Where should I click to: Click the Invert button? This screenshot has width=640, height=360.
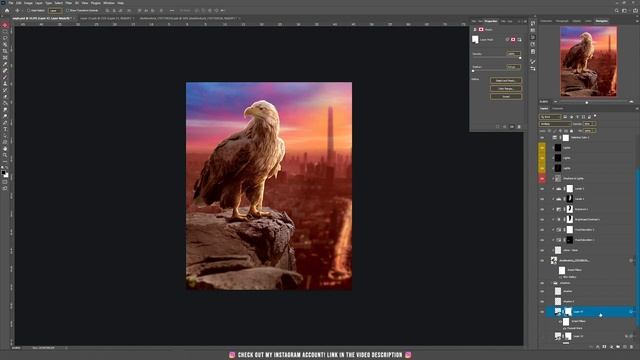pyautogui.click(x=506, y=97)
